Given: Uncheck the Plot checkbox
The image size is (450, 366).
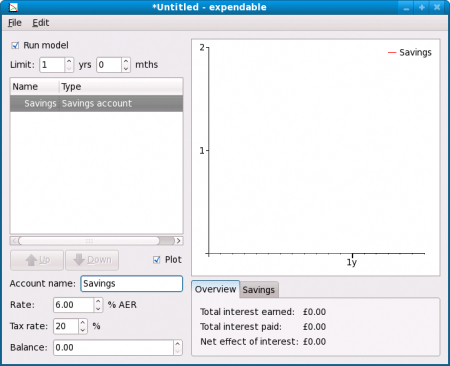Looking at the screenshot, I should click(x=157, y=260).
